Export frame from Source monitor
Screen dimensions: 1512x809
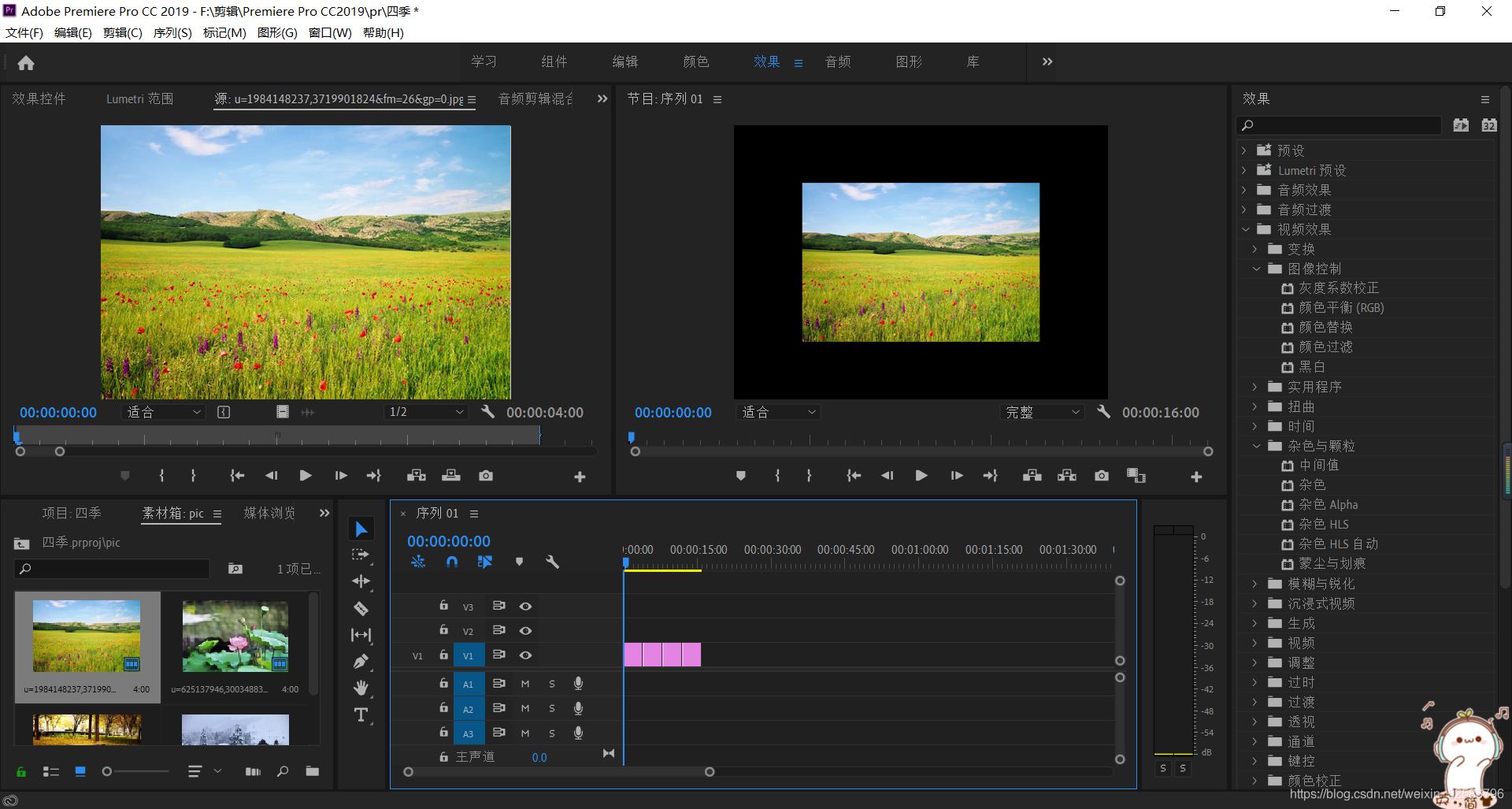click(486, 476)
